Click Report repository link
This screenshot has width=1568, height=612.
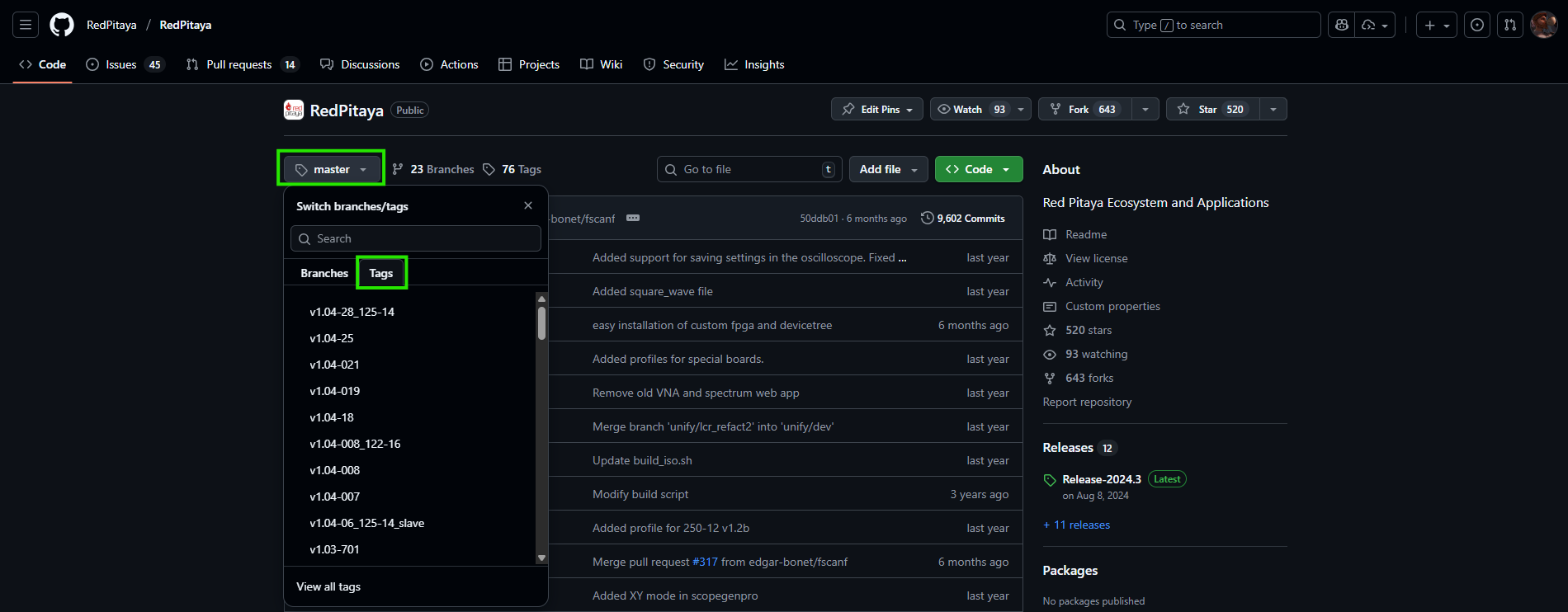[1087, 402]
